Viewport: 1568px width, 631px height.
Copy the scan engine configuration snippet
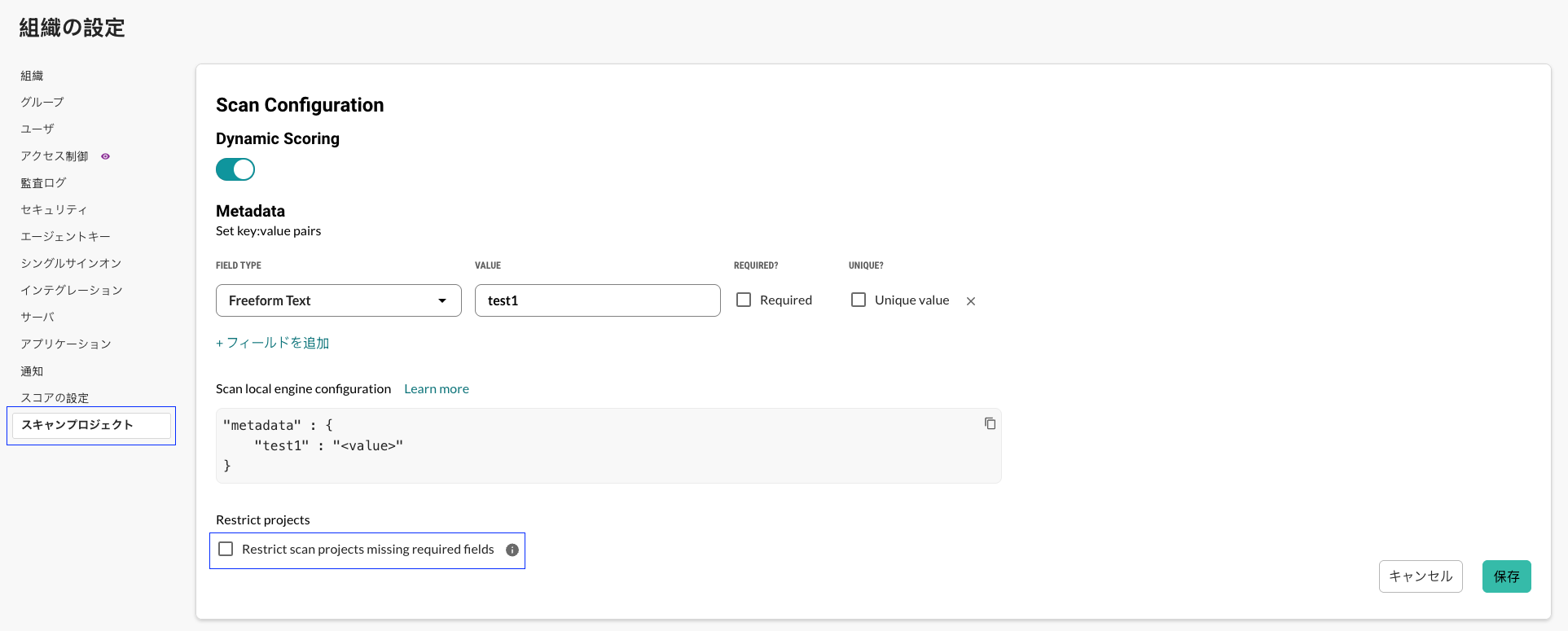click(x=990, y=423)
